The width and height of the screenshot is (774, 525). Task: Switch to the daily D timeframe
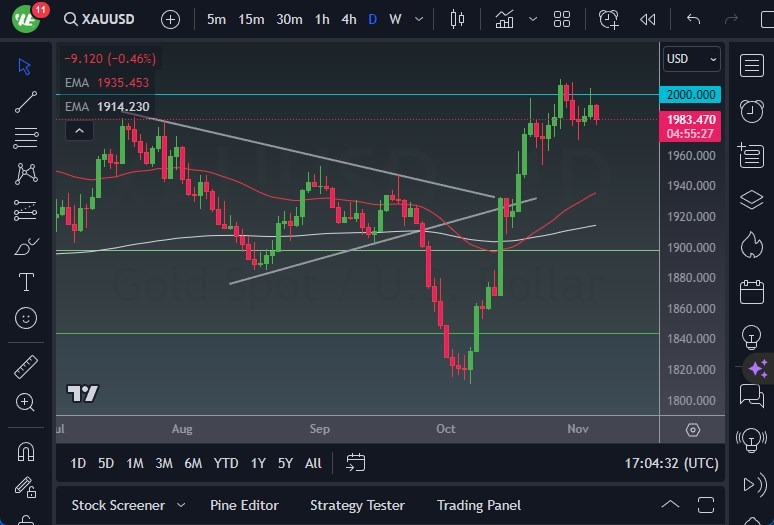click(x=373, y=19)
